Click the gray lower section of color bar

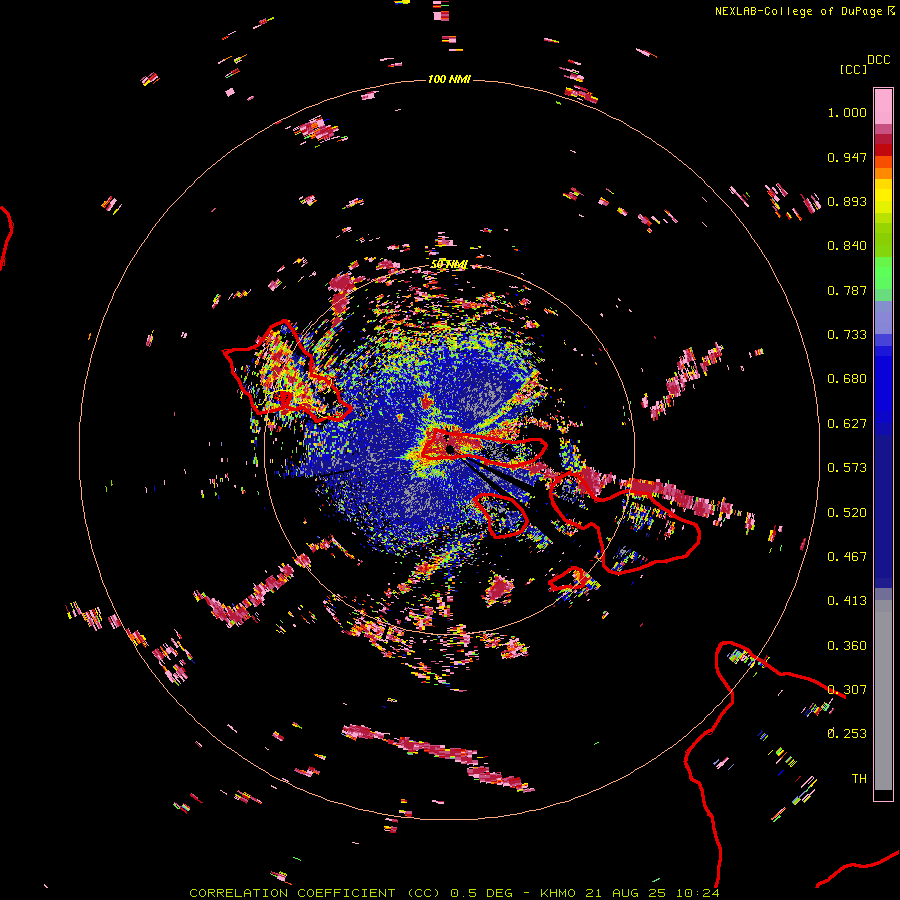(x=883, y=695)
